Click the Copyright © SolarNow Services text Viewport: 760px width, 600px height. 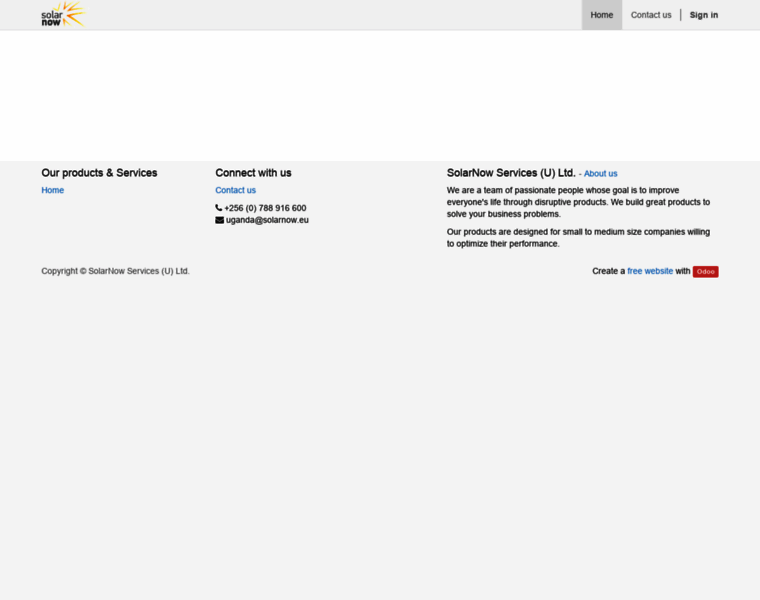115,271
